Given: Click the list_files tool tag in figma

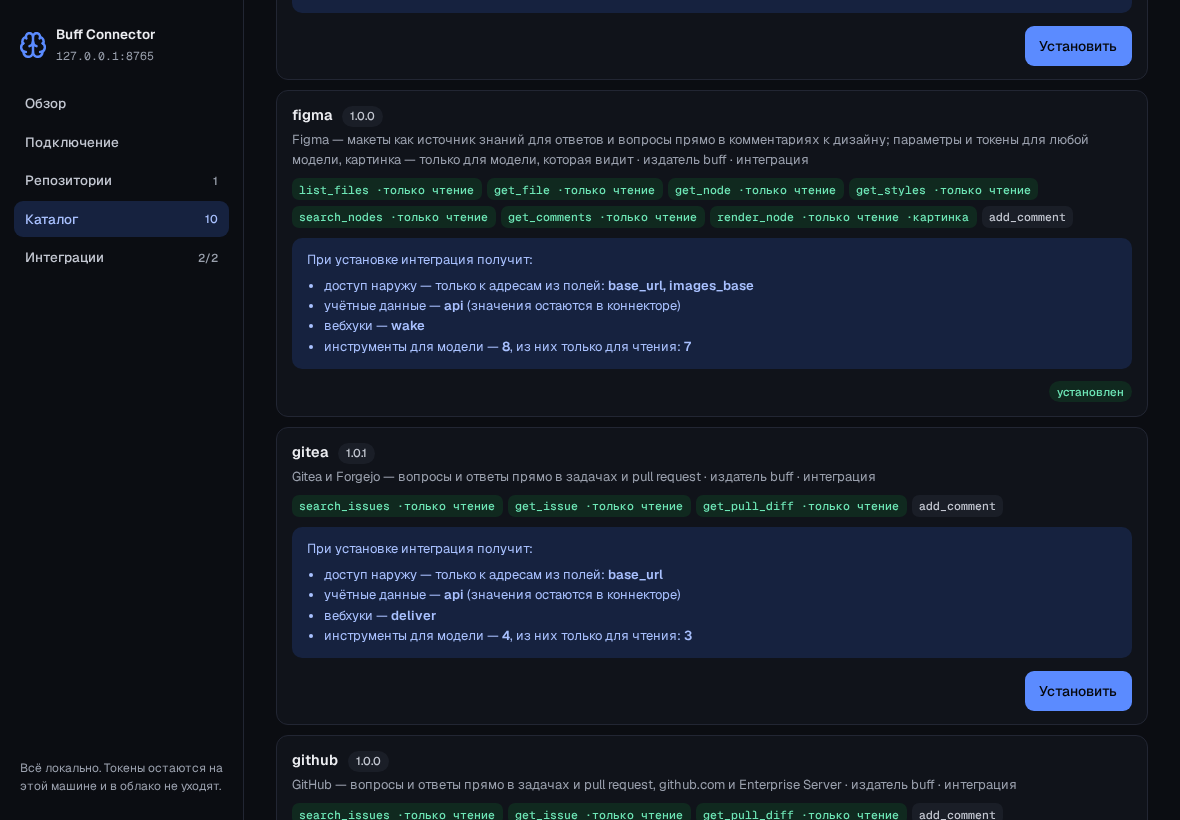Looking at the screenshot, I should click(387, 190).
